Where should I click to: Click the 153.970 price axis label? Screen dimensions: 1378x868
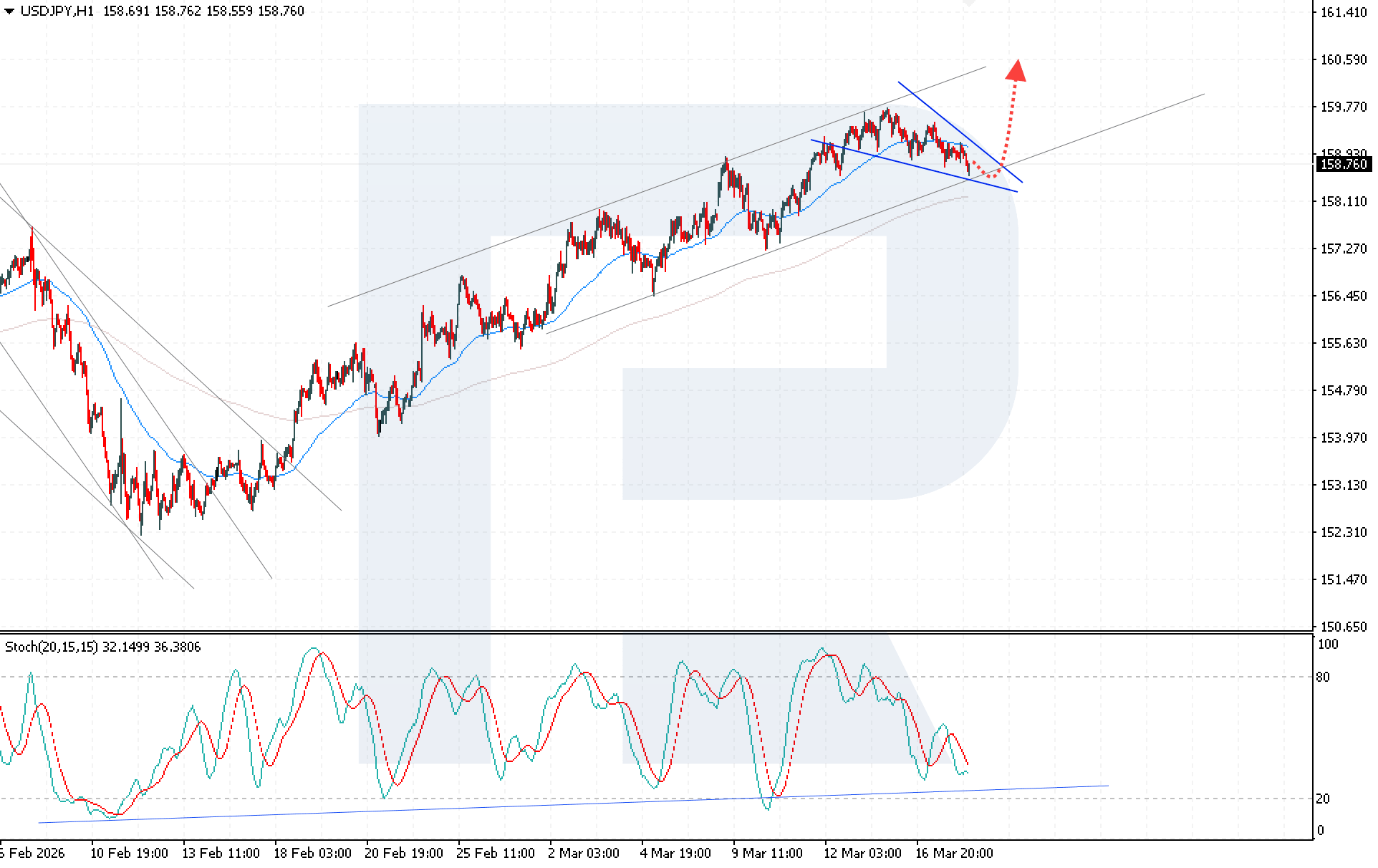click(x=1343, y=438)
